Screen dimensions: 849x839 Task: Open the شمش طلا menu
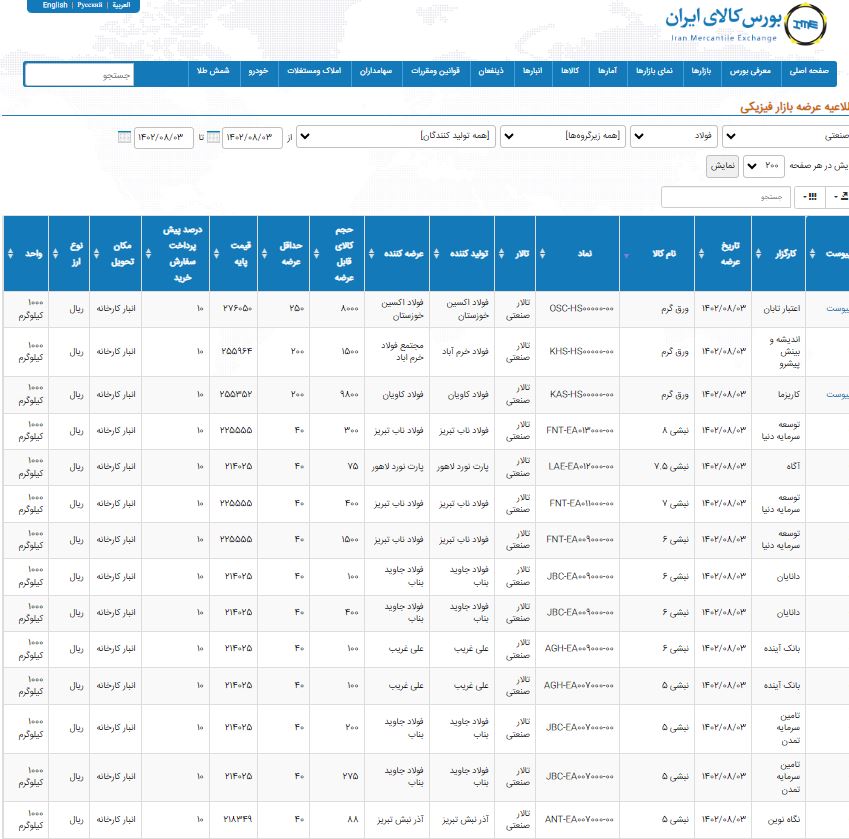[213, 71]
